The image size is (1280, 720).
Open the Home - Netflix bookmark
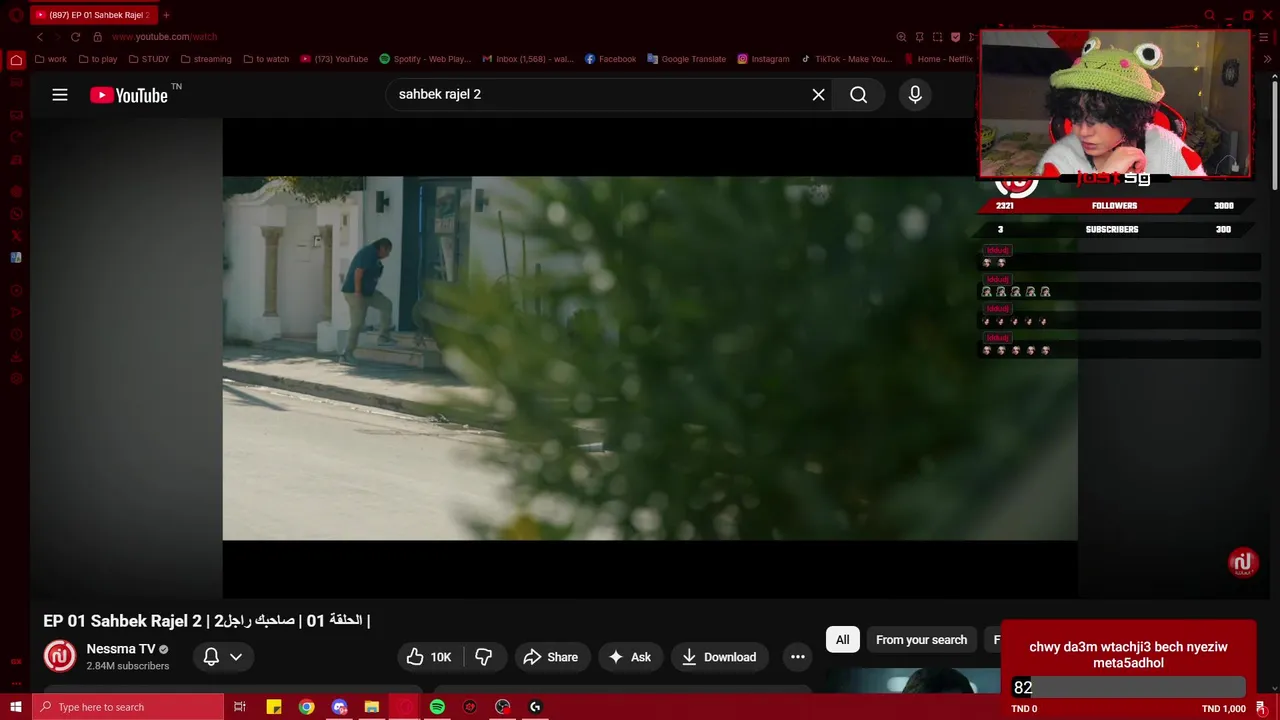937,59
